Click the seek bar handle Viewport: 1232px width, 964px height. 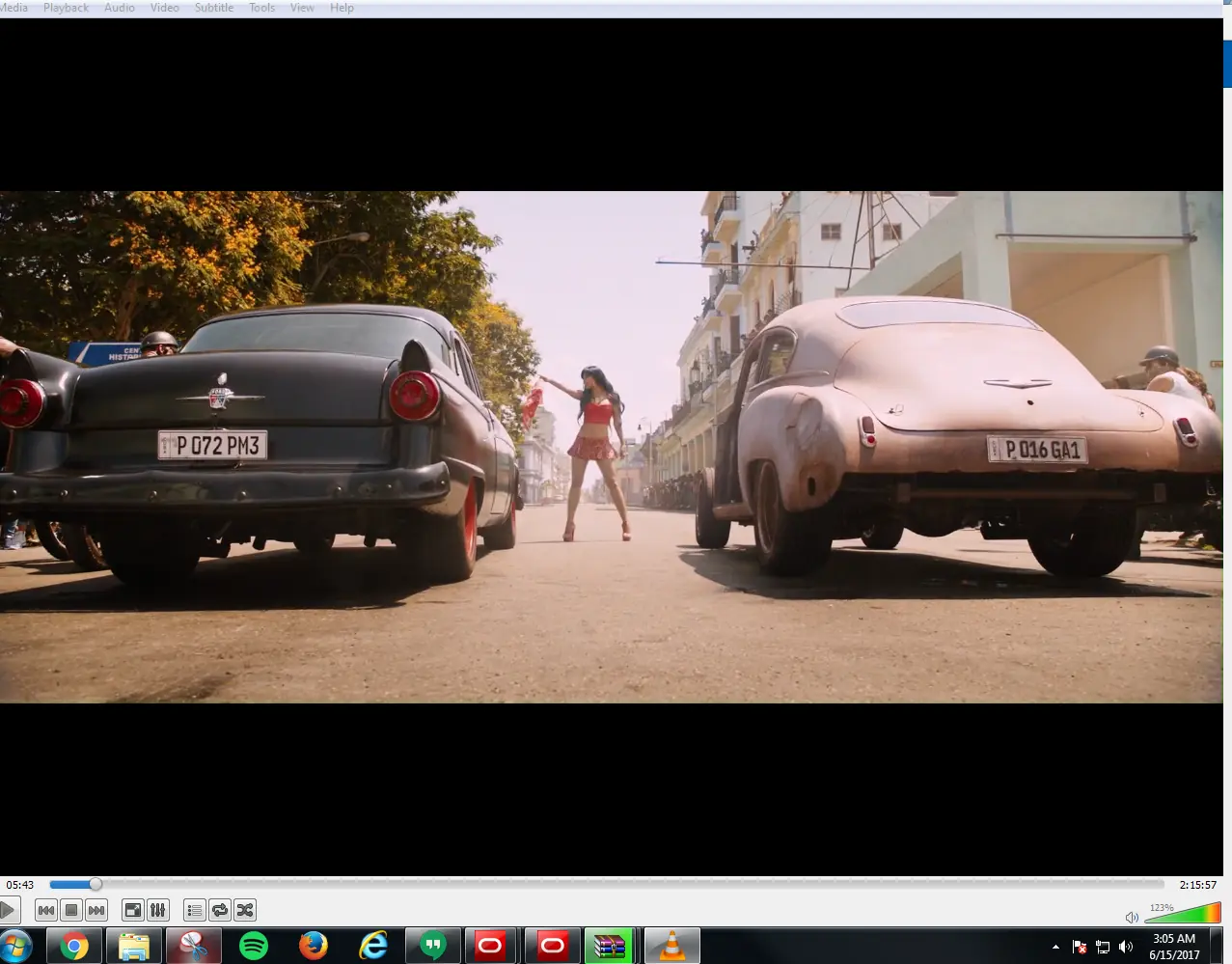tap(96, 884)
